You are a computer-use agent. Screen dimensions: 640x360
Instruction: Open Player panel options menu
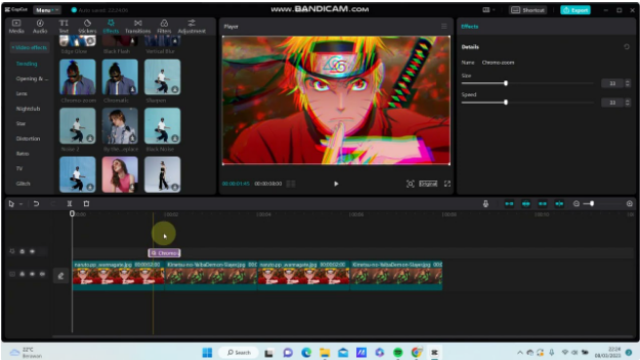pos(444,26)
